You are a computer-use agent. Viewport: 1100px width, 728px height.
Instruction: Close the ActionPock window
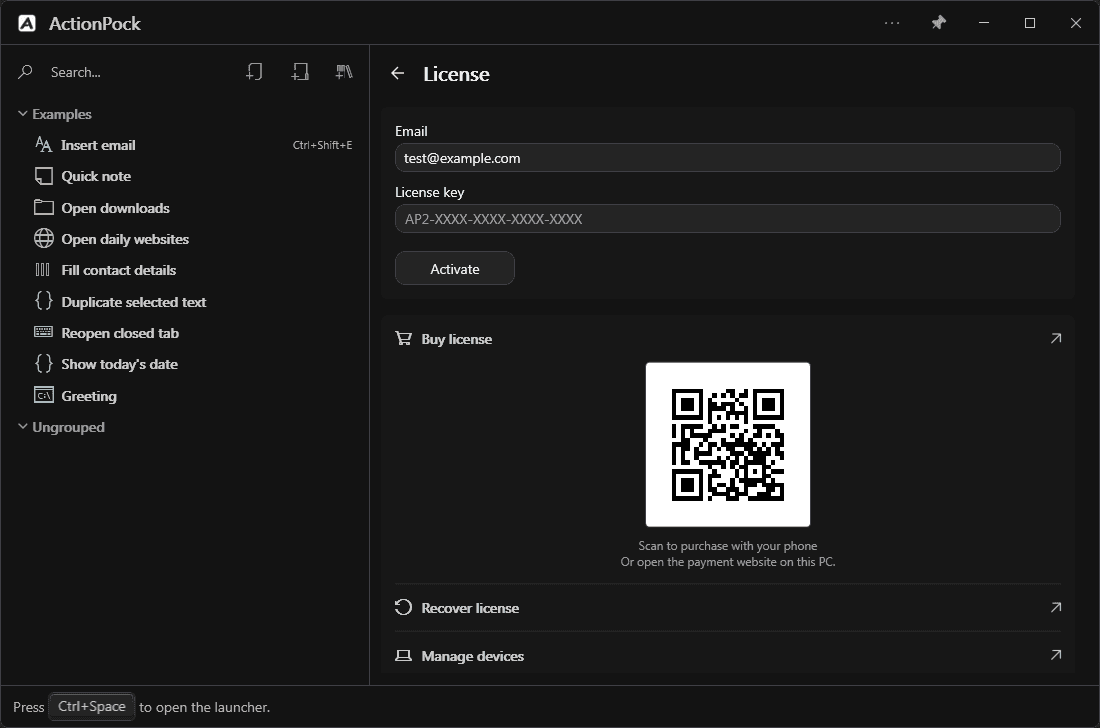(x=1075, y=23)
